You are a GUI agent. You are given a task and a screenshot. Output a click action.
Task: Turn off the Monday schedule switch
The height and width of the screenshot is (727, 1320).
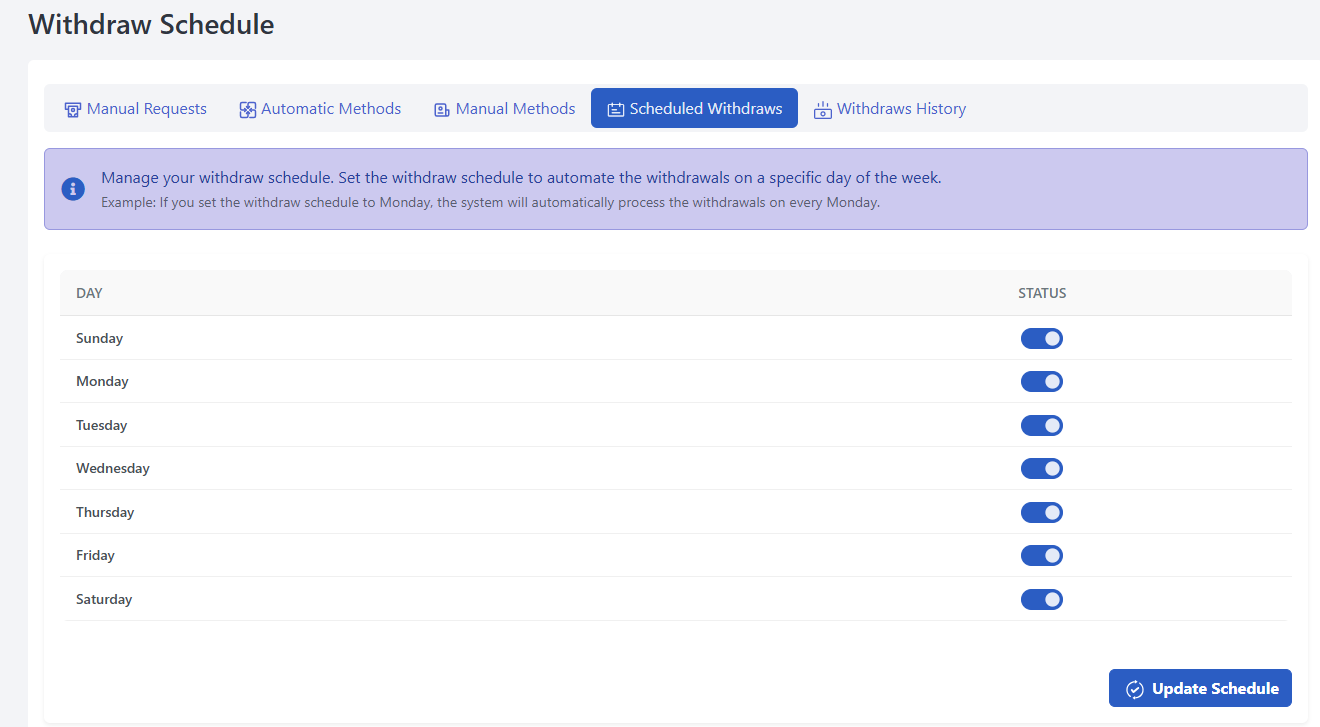(1041, 381)
